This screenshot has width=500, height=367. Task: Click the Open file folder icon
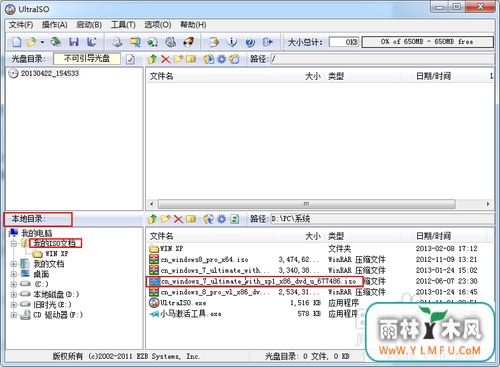tap(32, 42)
